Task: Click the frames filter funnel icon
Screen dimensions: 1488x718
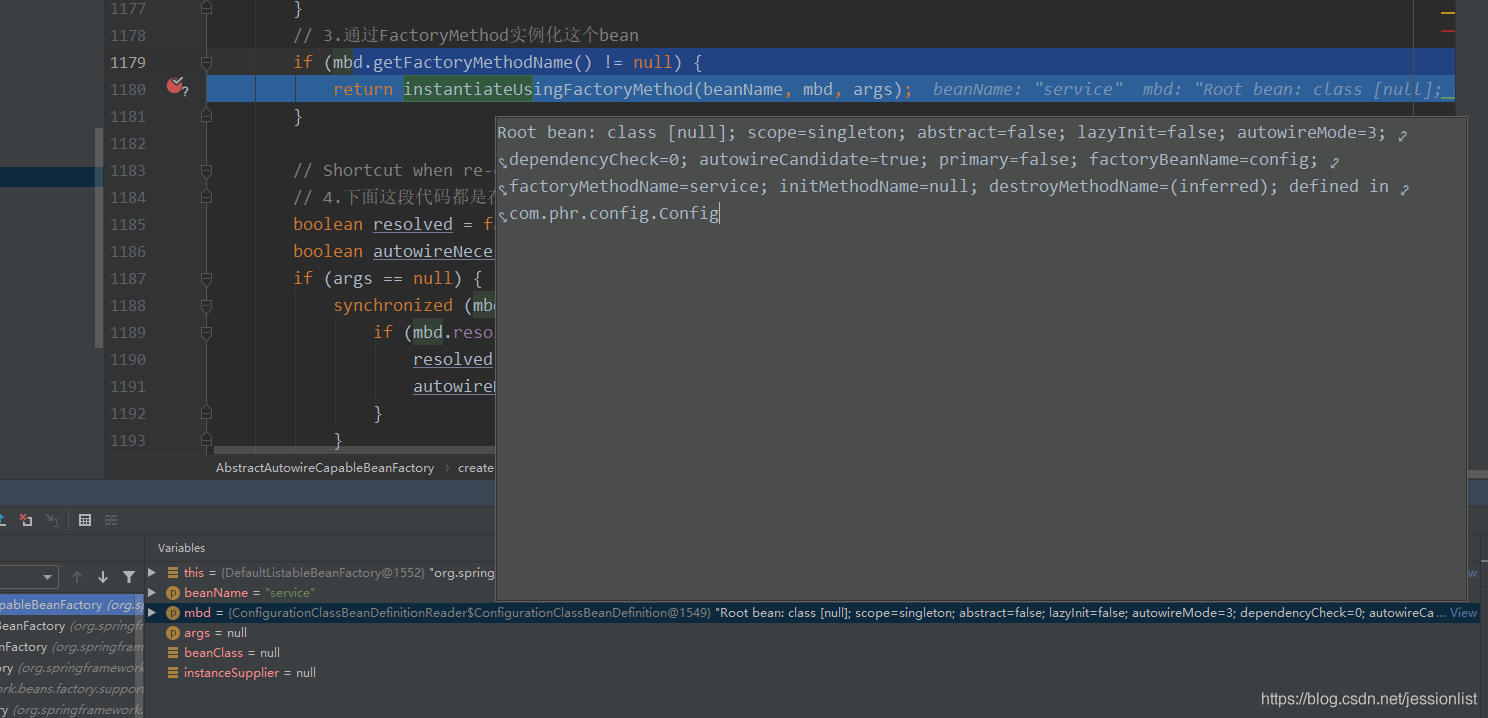Action: [128, 577]
